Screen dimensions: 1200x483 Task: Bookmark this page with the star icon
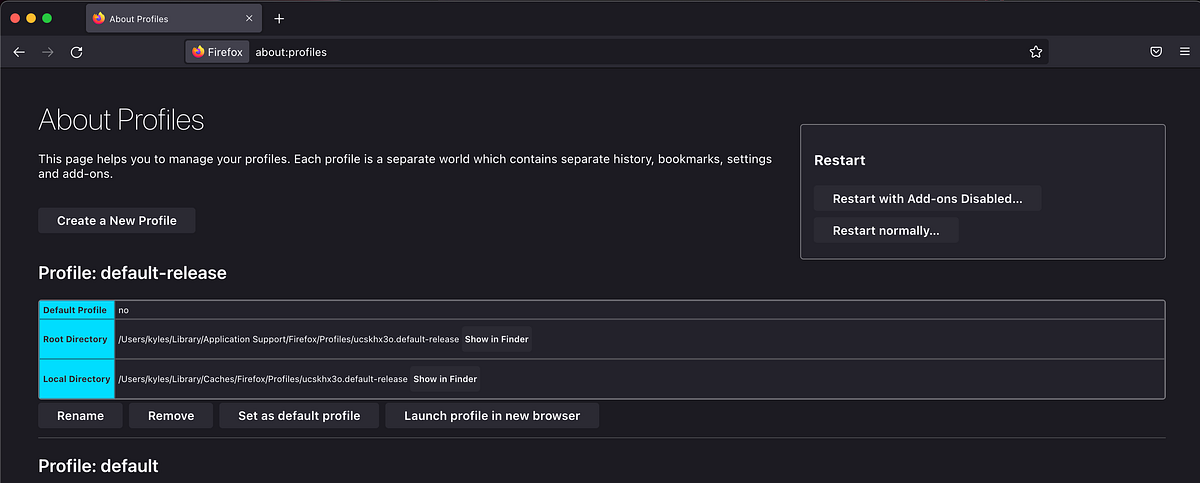pos(1036,52)
